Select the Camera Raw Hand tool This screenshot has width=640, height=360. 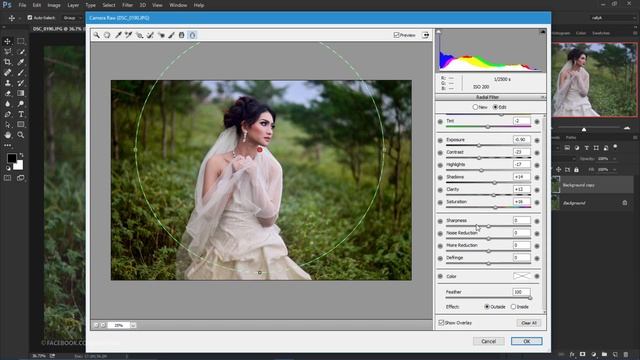click(x=107, y=35)
